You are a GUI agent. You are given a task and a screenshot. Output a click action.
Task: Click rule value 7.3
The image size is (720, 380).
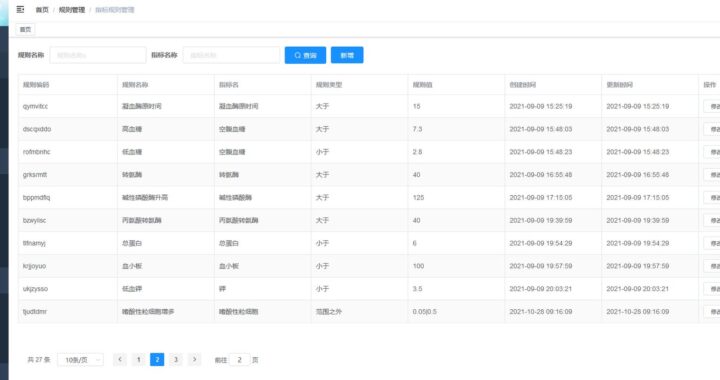(417, 129)
